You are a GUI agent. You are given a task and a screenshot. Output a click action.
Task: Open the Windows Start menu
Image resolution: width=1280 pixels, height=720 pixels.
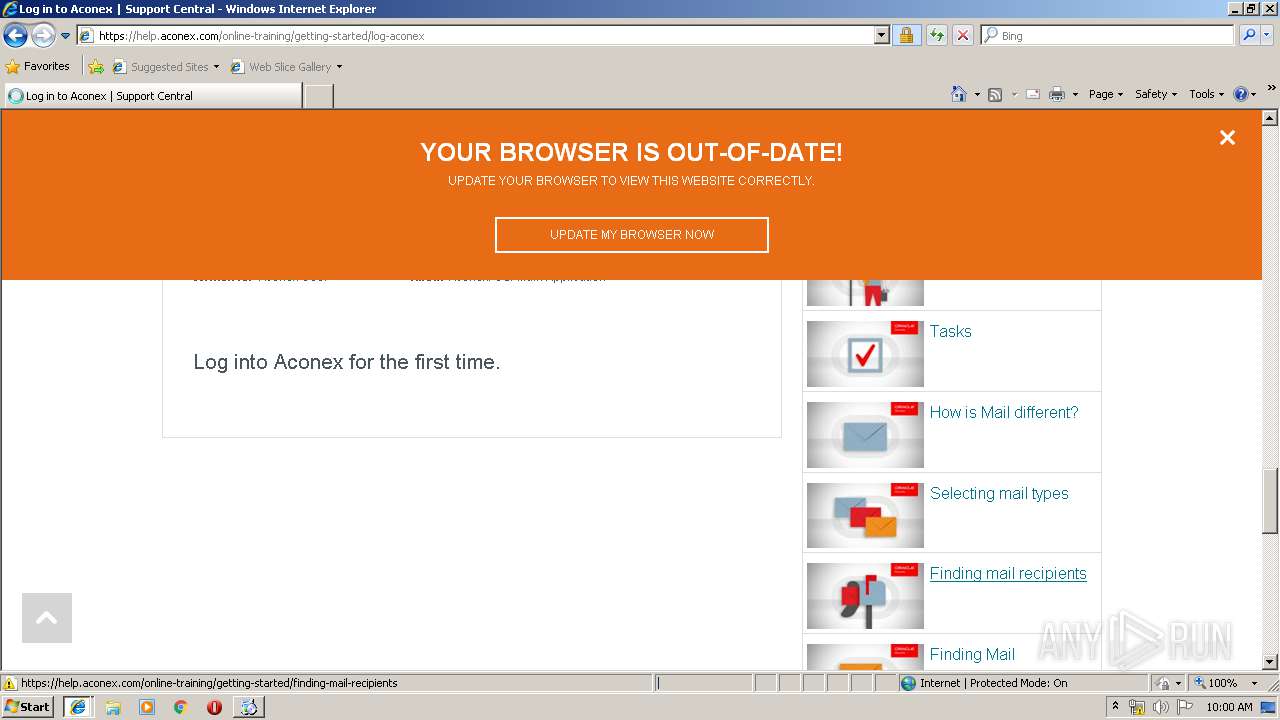pyautogui.click(x=28, y=707)
